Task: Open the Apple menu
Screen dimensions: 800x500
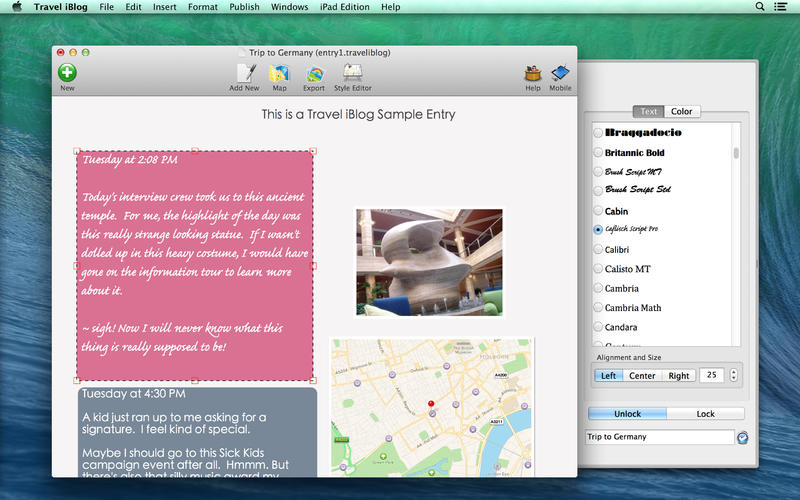Action: pyautogui.click(x=17, y=7)
